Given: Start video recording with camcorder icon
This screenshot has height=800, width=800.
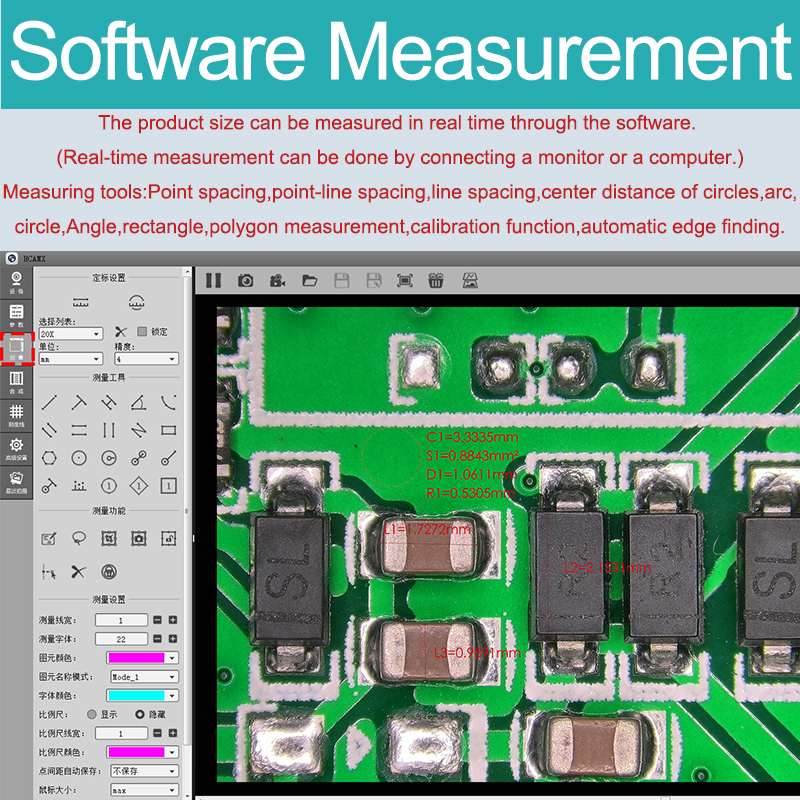Looking at the screenshot, I should tap(277, 281).
